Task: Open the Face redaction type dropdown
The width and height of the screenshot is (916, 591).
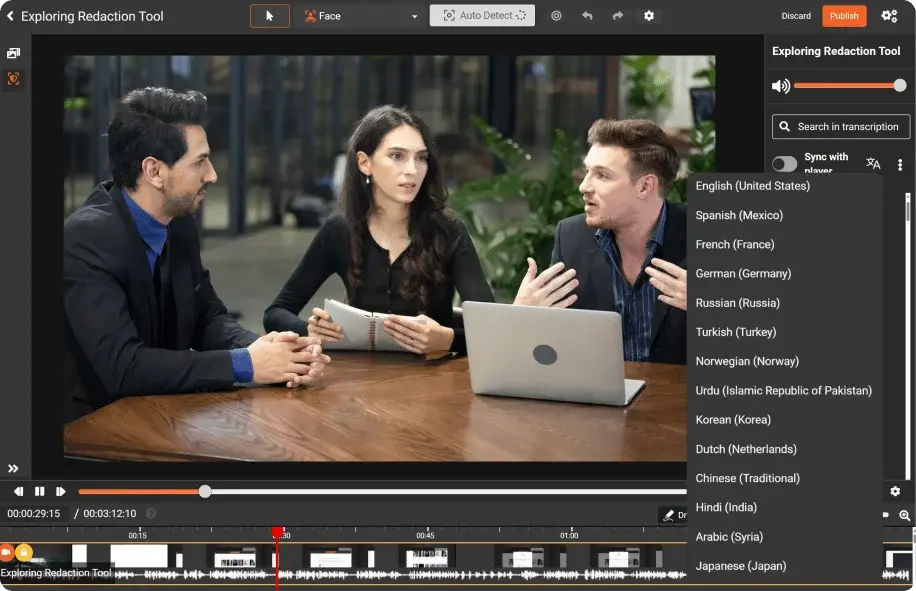Action: tap(361, 16)
